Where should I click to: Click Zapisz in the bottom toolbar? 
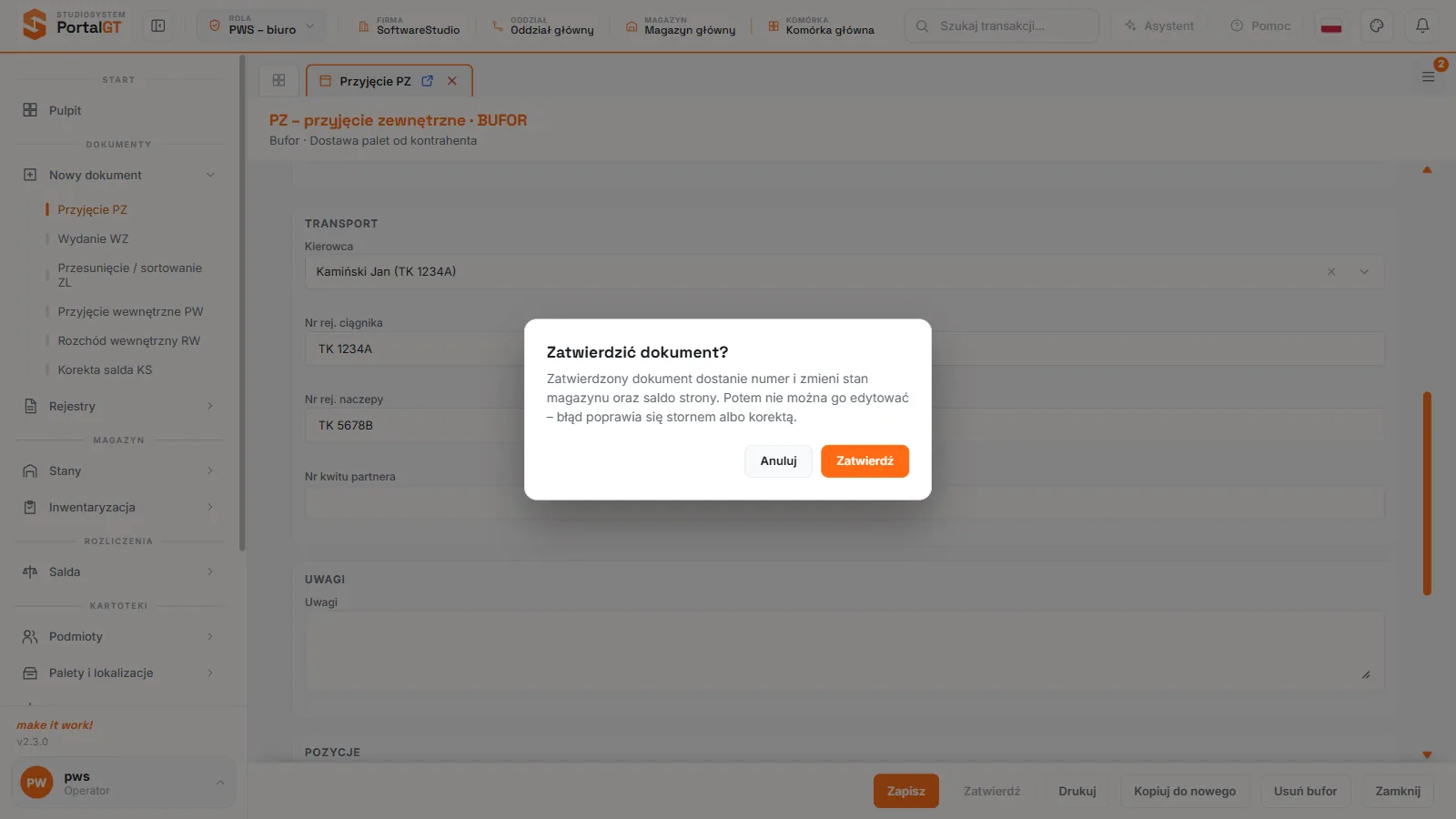tap(905, 791)
